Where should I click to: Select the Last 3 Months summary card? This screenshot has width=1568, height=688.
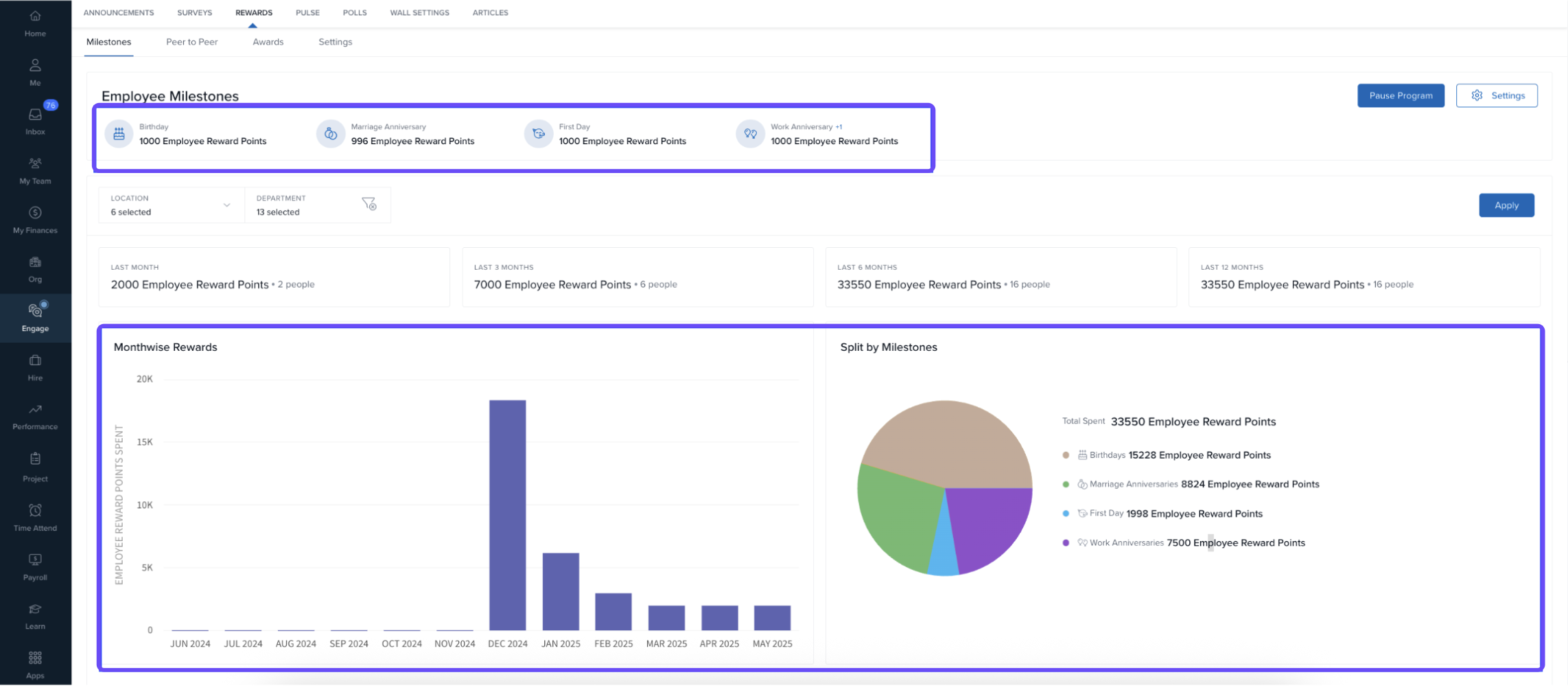(x=637, y=277)
